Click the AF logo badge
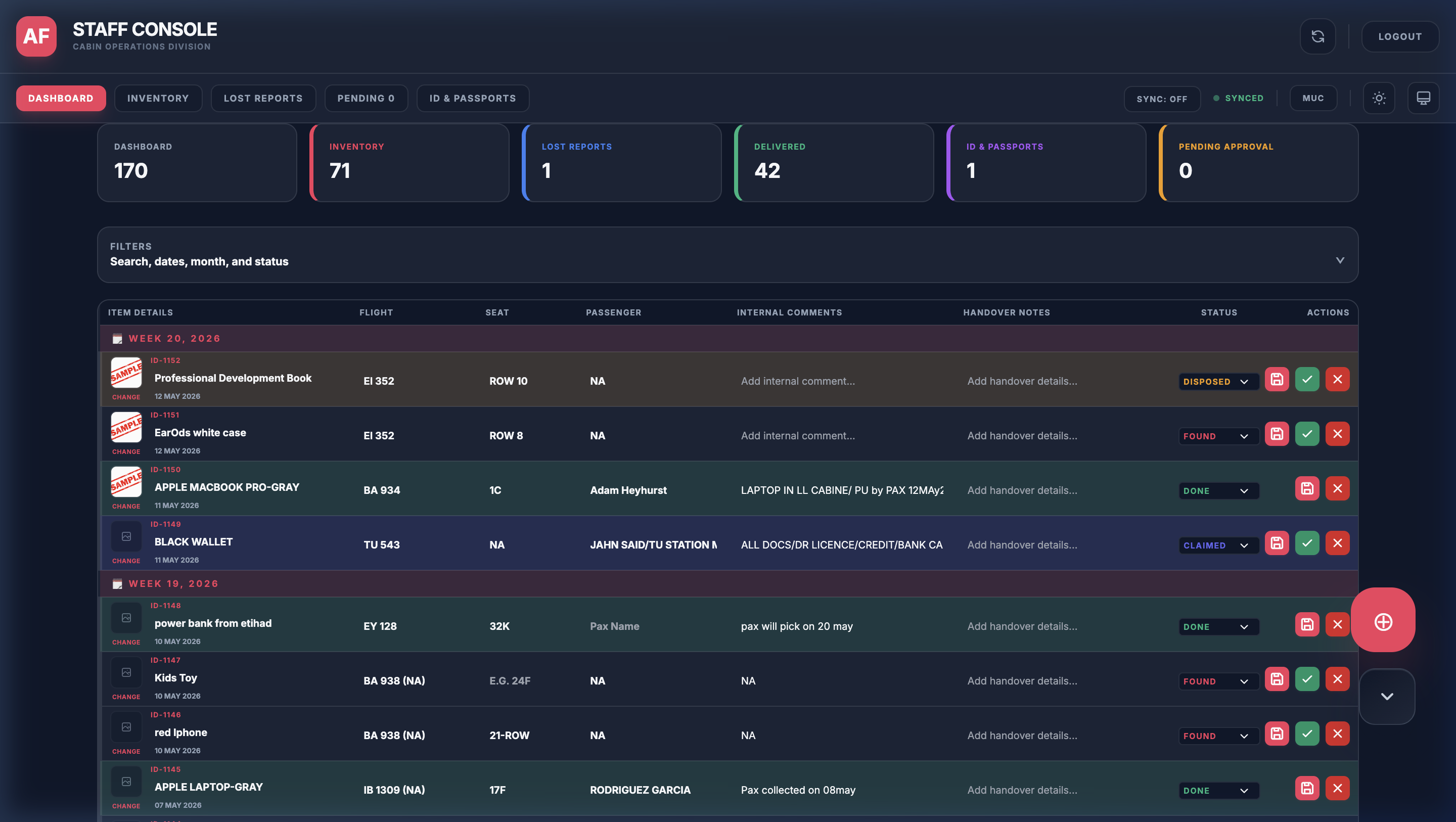The width and height of the screenshot is (1456, 822). click(36, 37)
